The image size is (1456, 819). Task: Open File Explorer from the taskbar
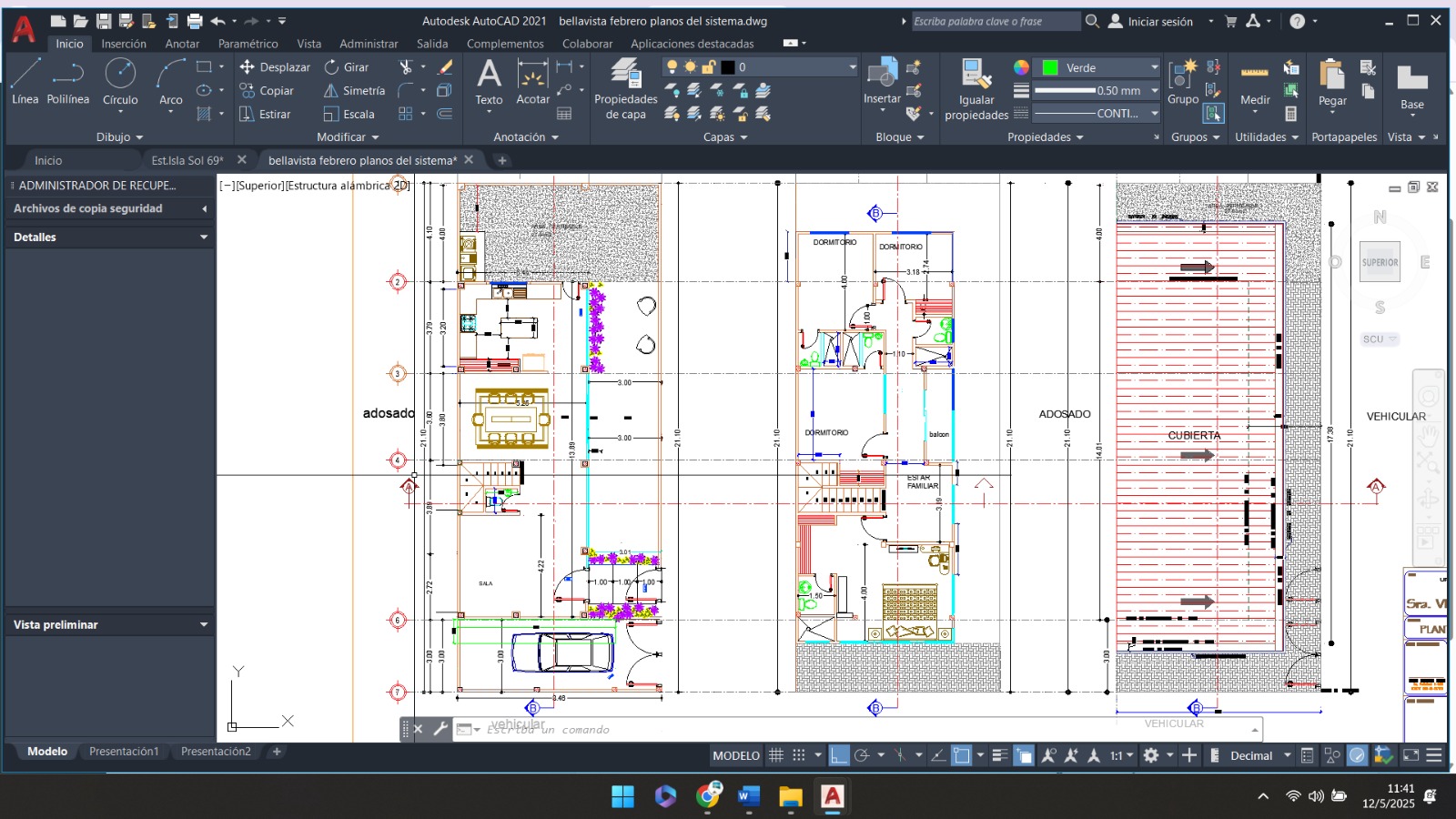(791, 797)
